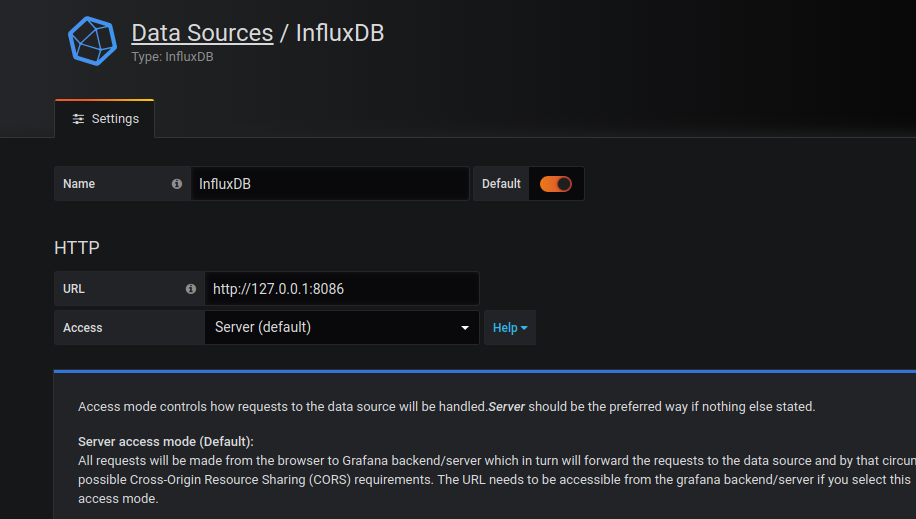Click the URL field with http://127.0.0.1:8086

[x=341, y=289]
